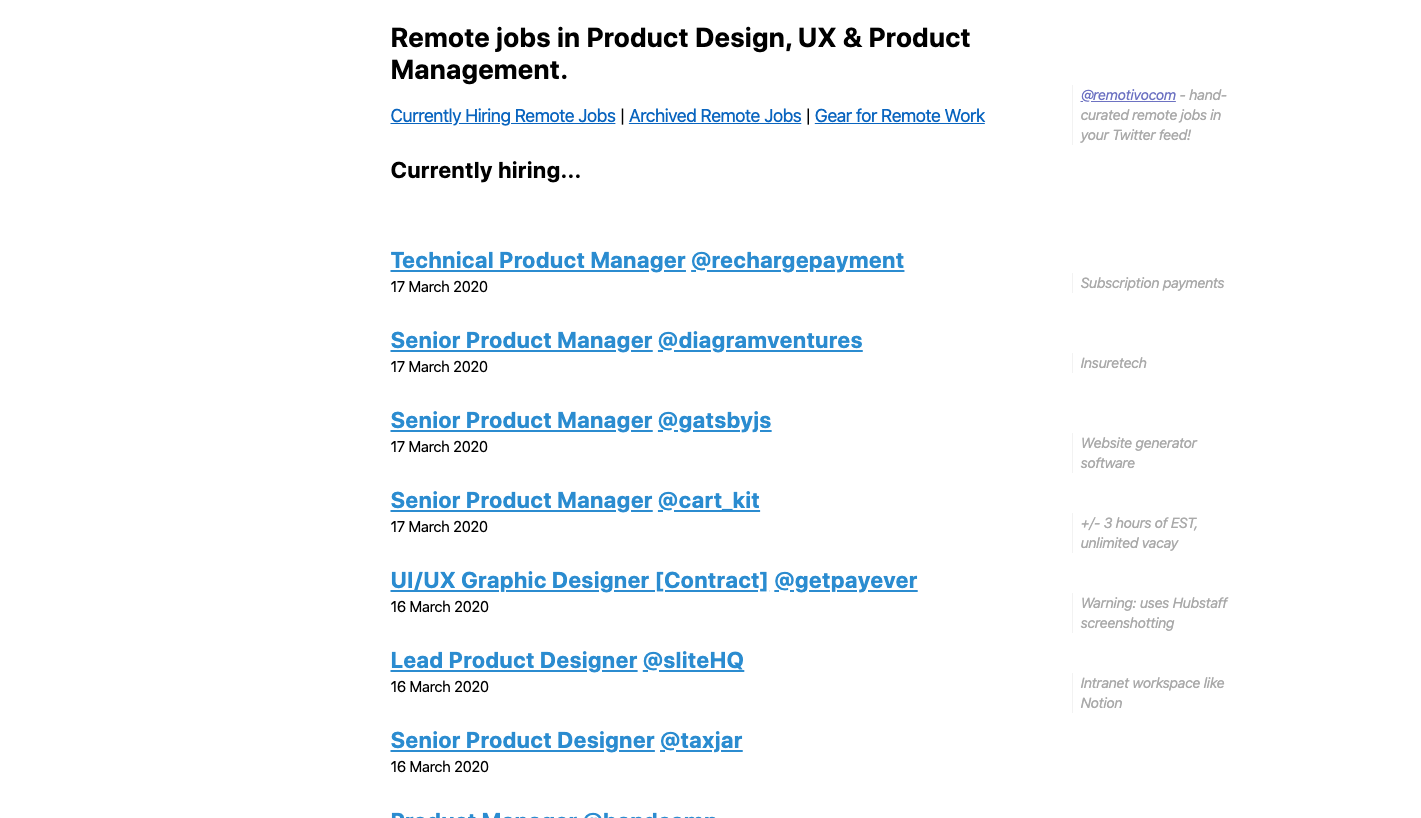Viewport: 1421px width, 818px height.
Task: Click the 'Currently hiring...' heading
Action: click(486, 170)
